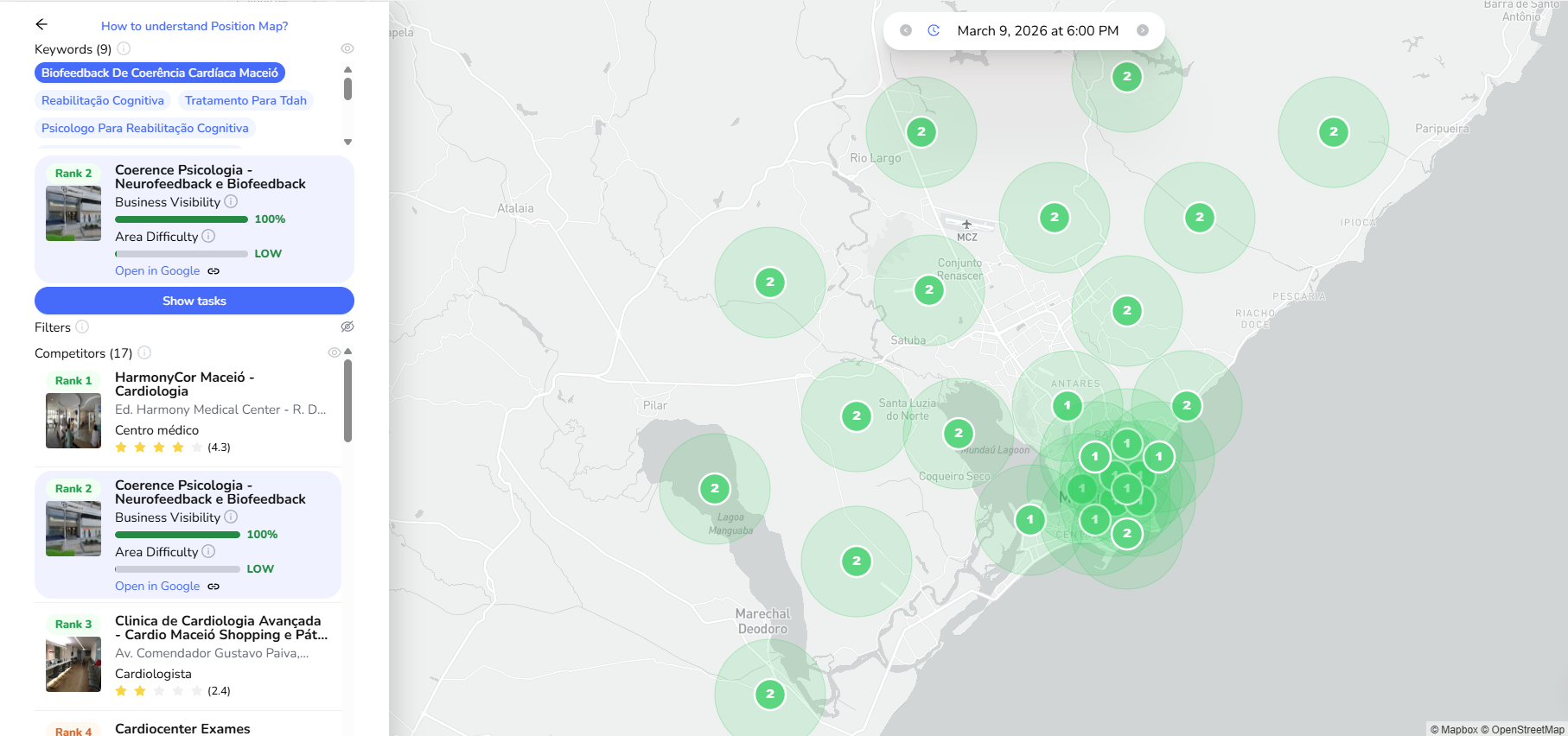Select Cardiocenter Exames competitor name
Screen dimensions: 1568x736
coord(182,728)
